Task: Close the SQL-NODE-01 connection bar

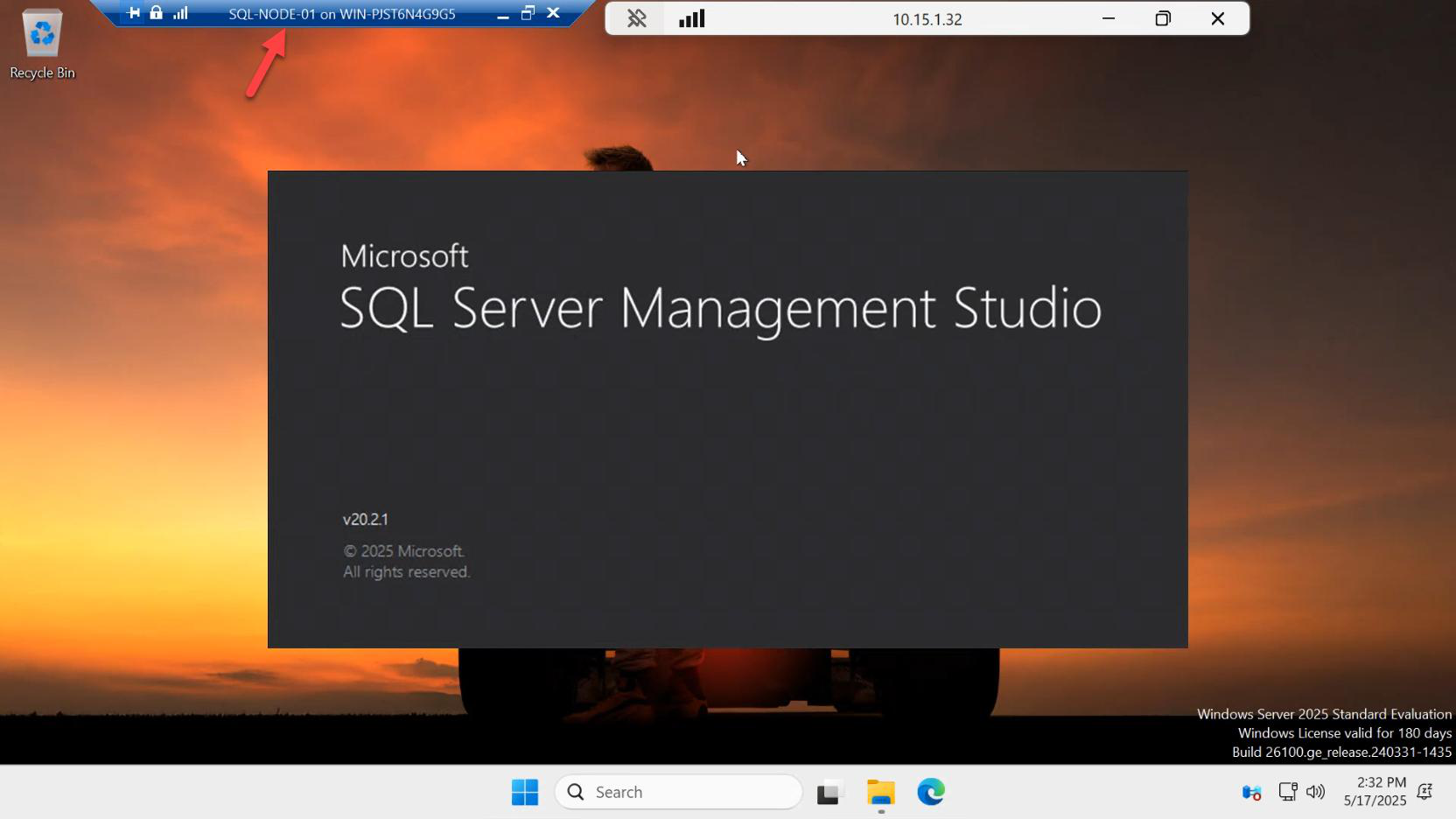Action: click(x=553, y=13)
